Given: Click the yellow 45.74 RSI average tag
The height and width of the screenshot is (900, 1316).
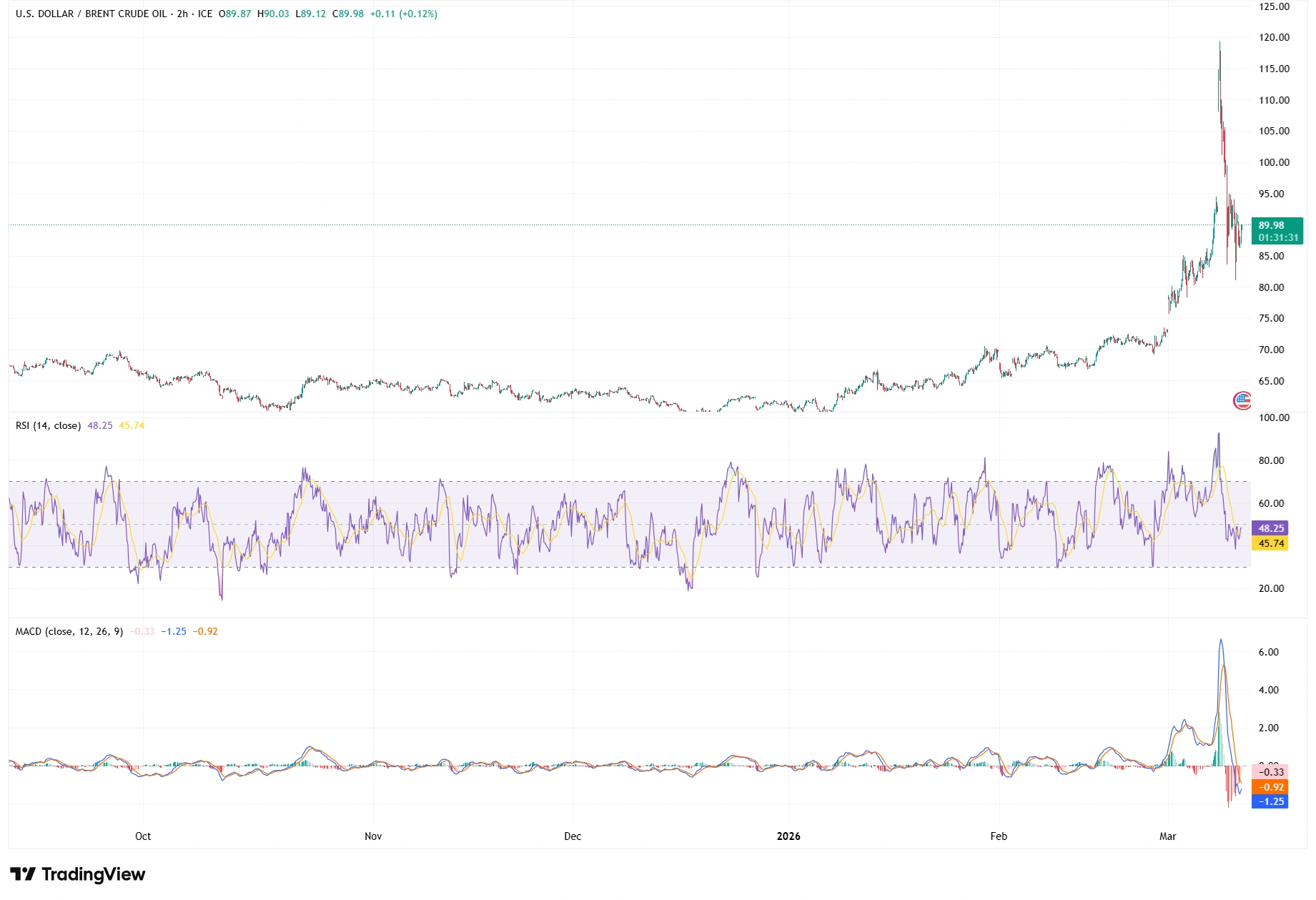Looking at the screenshot, I should pyautogui.click(x=1270, y=543).
